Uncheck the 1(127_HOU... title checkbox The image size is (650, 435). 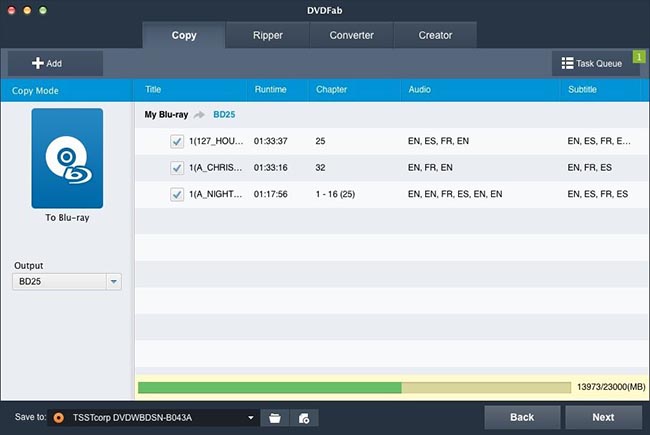(x=177, y=141)
